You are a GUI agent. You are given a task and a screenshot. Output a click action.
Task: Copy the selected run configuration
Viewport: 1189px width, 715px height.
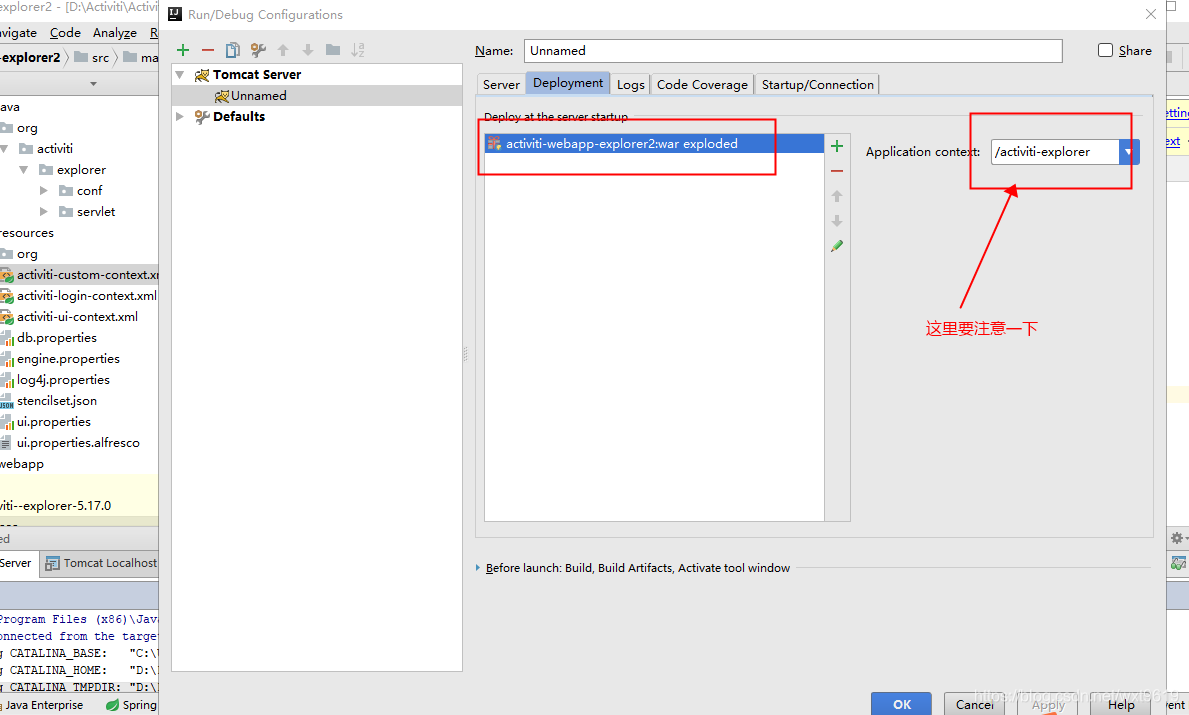(233, 50)
